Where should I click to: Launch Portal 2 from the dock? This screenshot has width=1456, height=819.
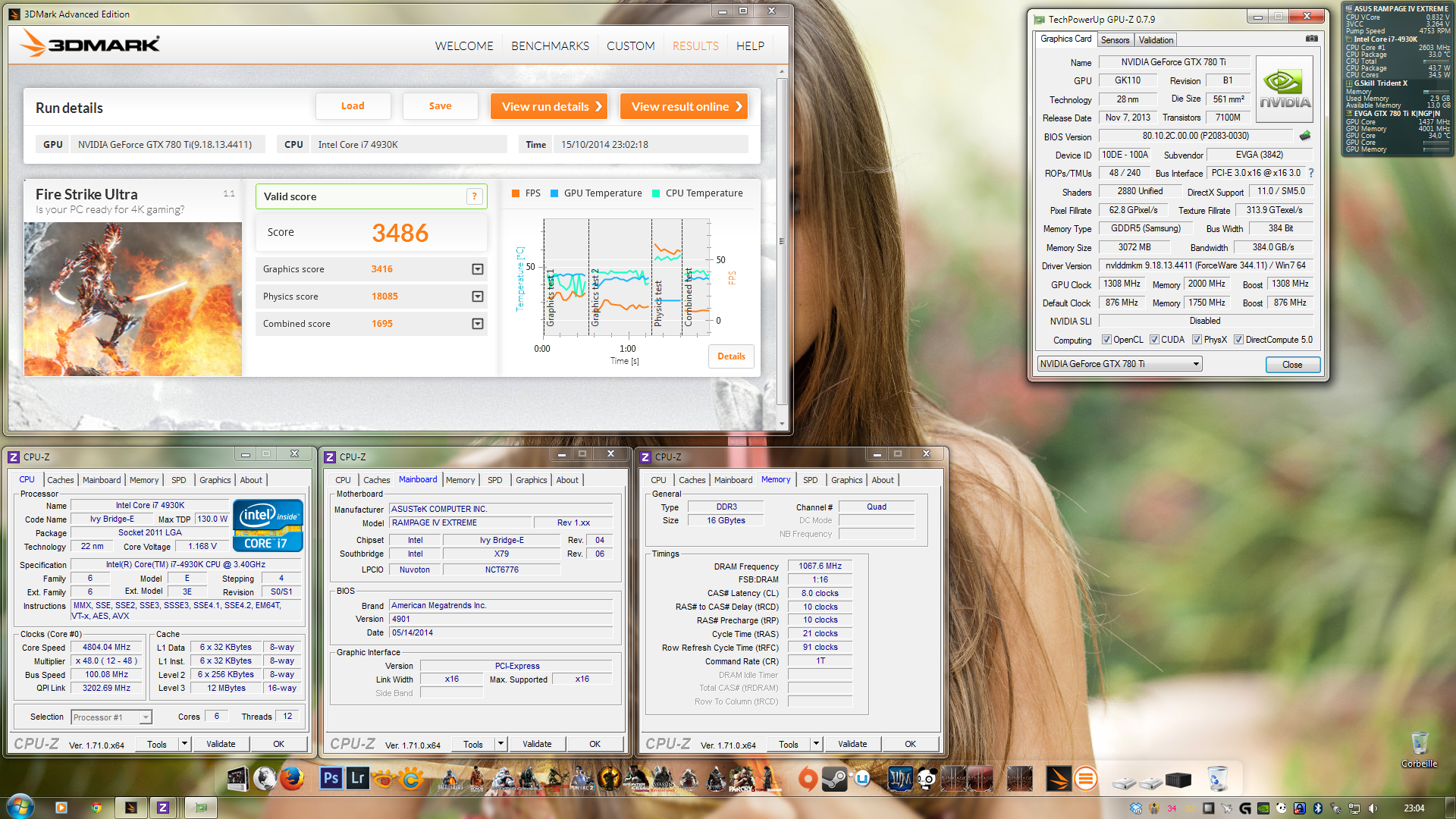[x=582, y=780]
